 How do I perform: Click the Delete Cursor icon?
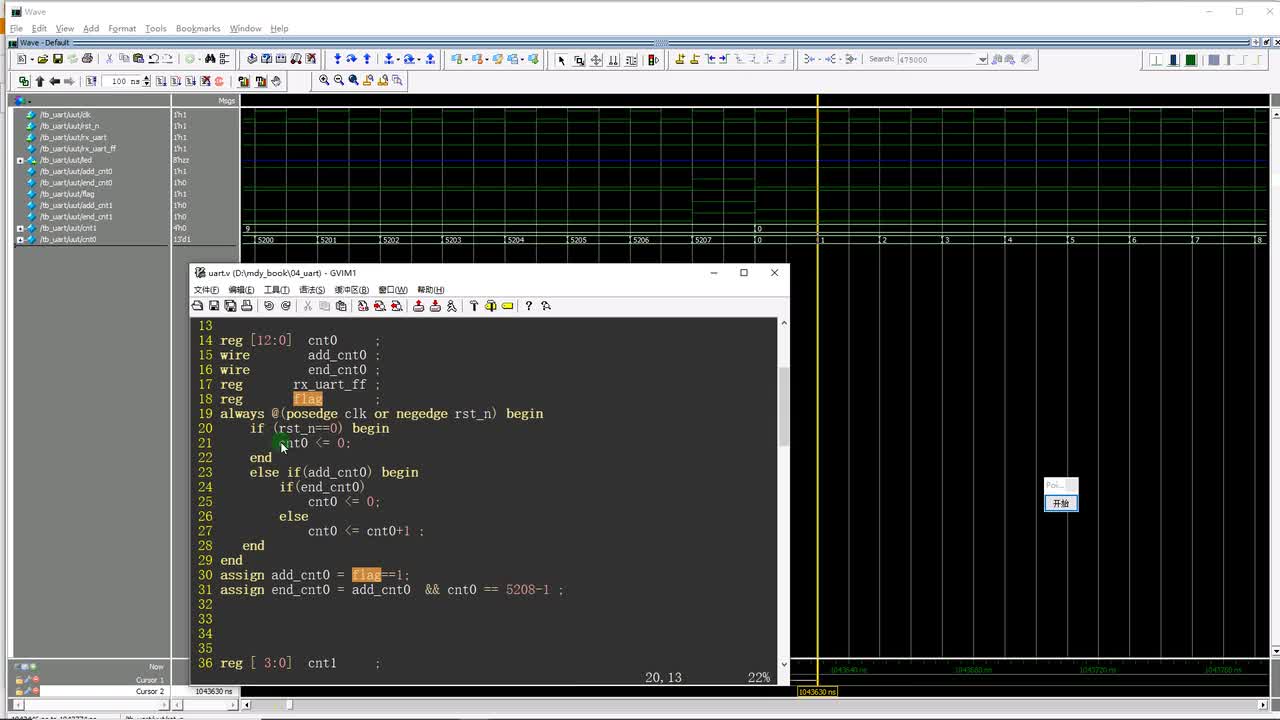695,59
